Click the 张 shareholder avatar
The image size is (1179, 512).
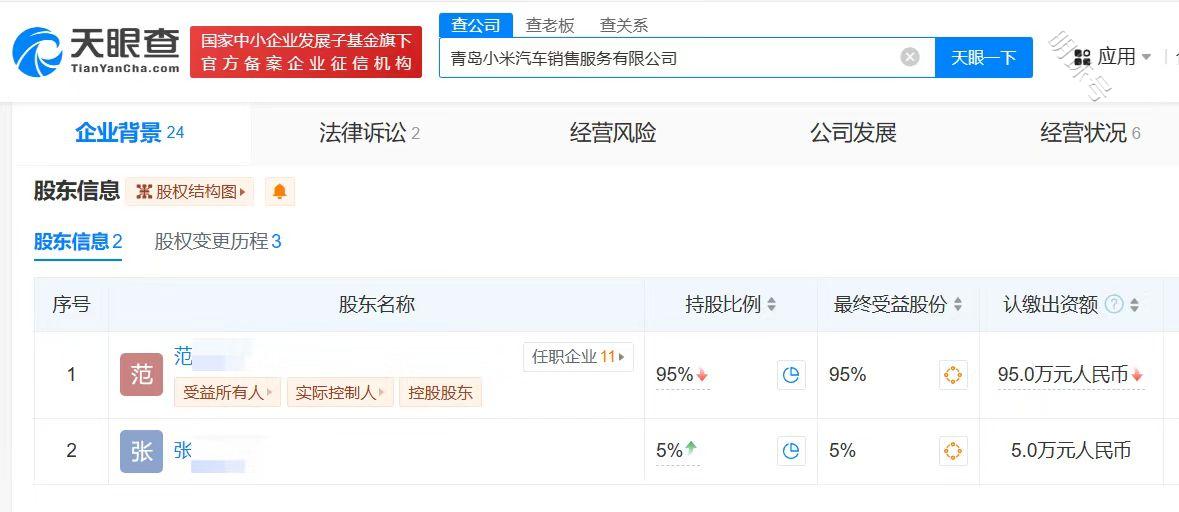[141, 451]
